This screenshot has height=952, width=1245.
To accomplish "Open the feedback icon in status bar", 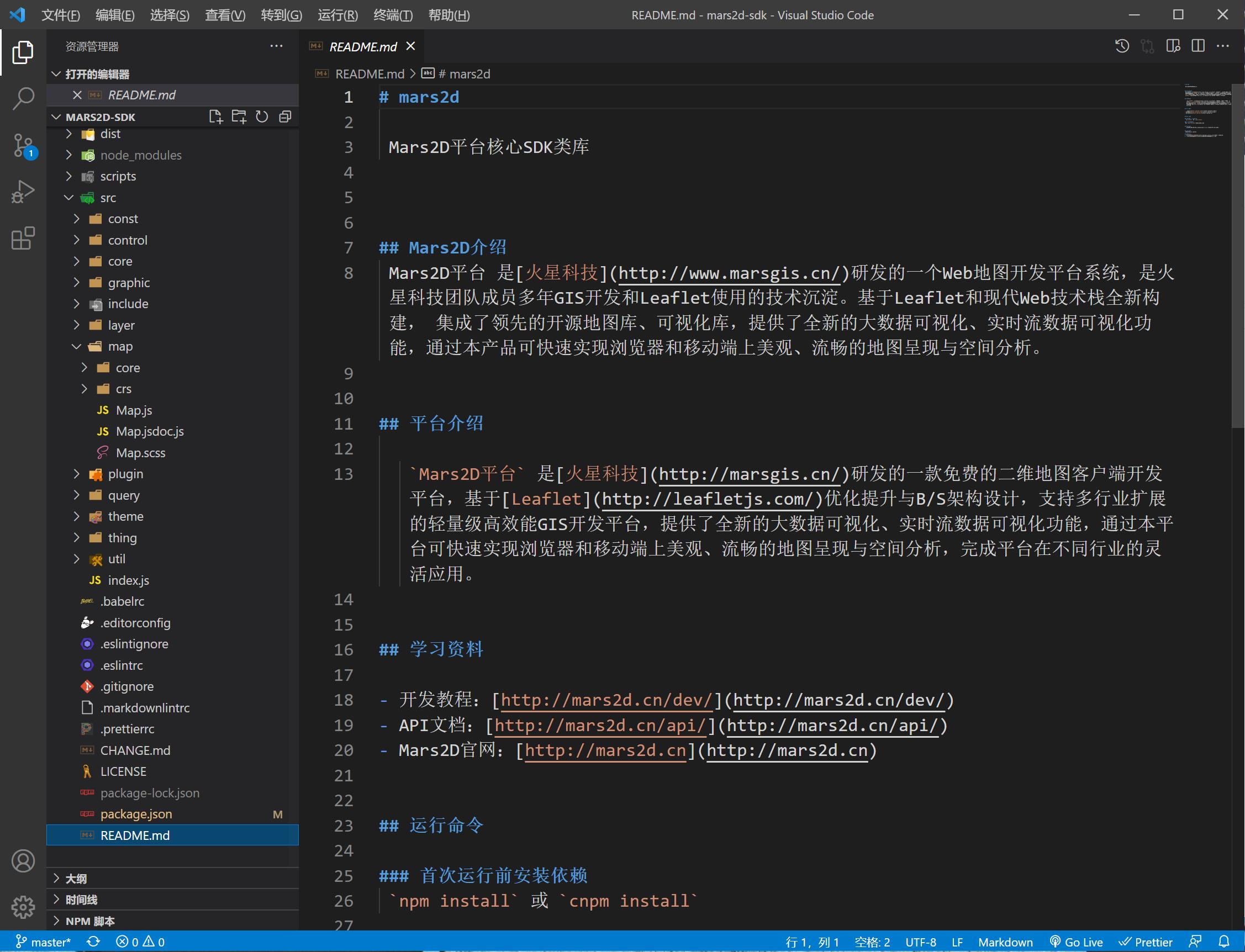I will coord(1195,942).
